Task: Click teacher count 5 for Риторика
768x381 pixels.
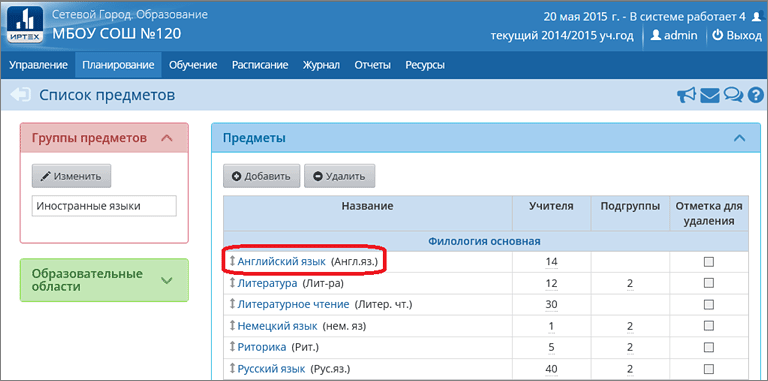Action: pyautogui.click(x=552, y=347)
